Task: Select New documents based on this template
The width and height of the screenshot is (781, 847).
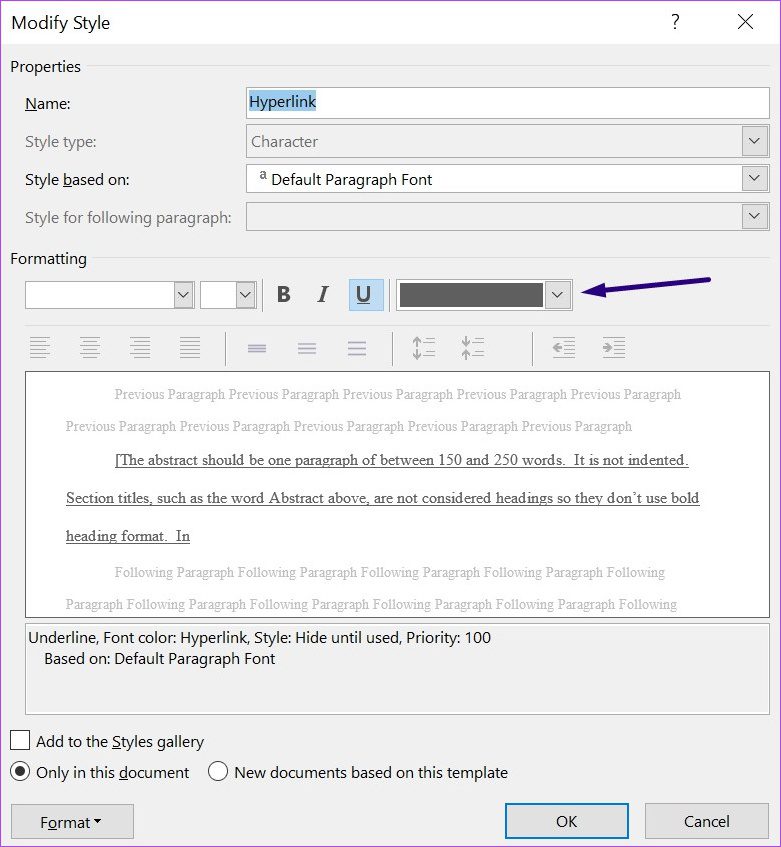Action: click(219, 772)
